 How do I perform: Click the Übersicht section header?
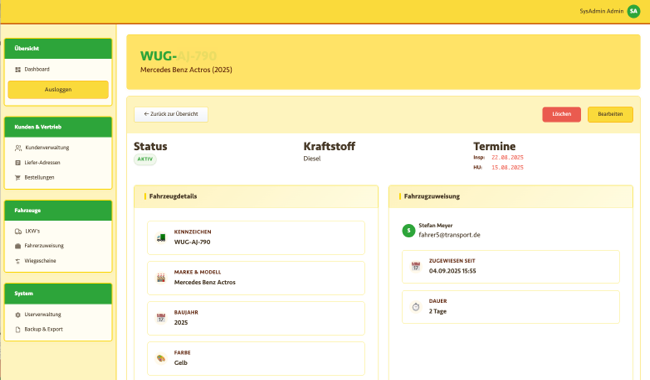pyautogui.click(x=58, y=48)
